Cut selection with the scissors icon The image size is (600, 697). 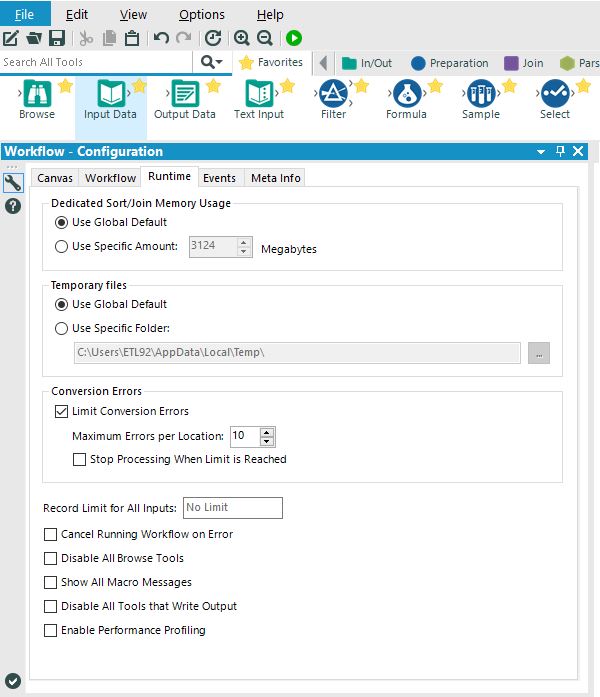86,38
